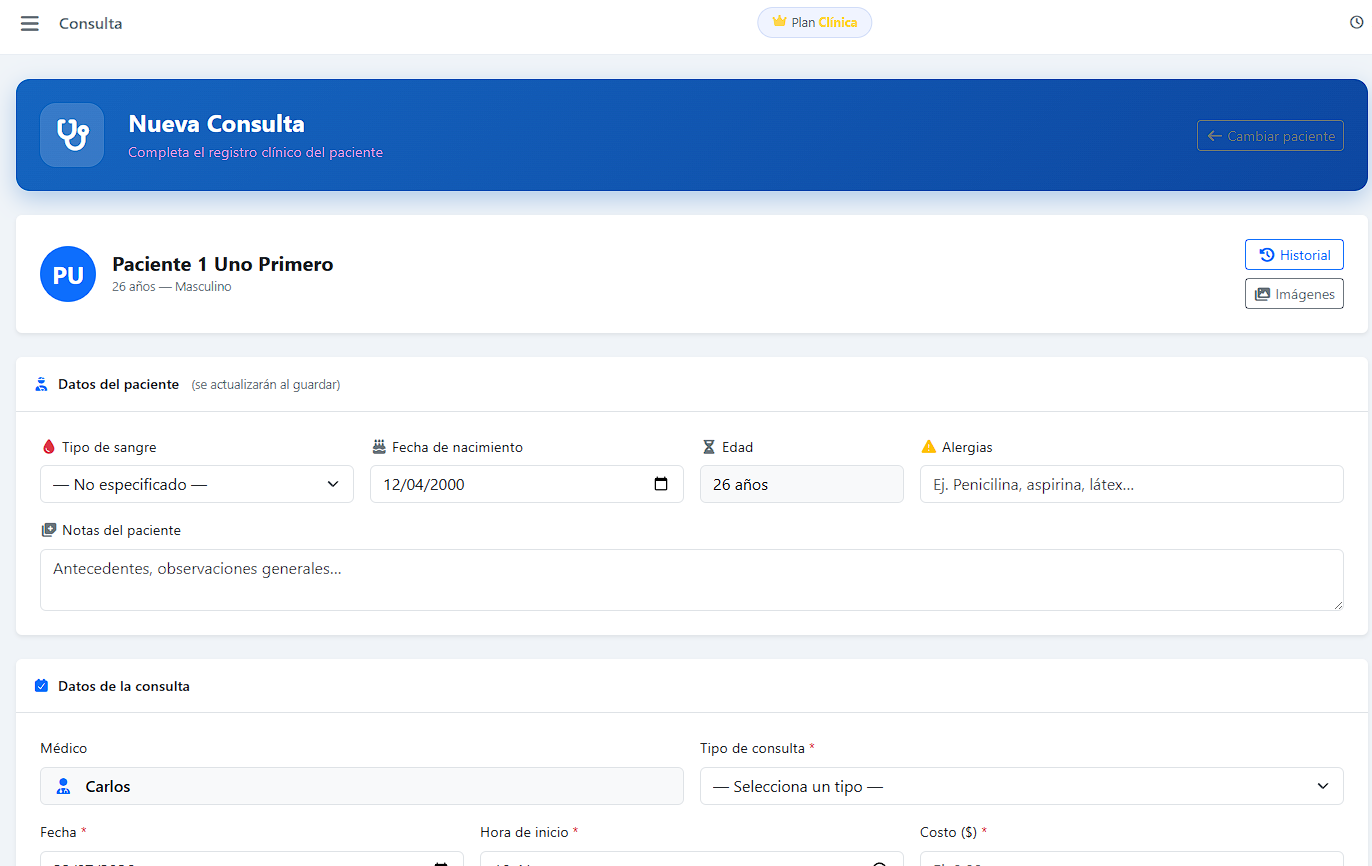Click the Notas del paciente textarea

pos(692,580)
